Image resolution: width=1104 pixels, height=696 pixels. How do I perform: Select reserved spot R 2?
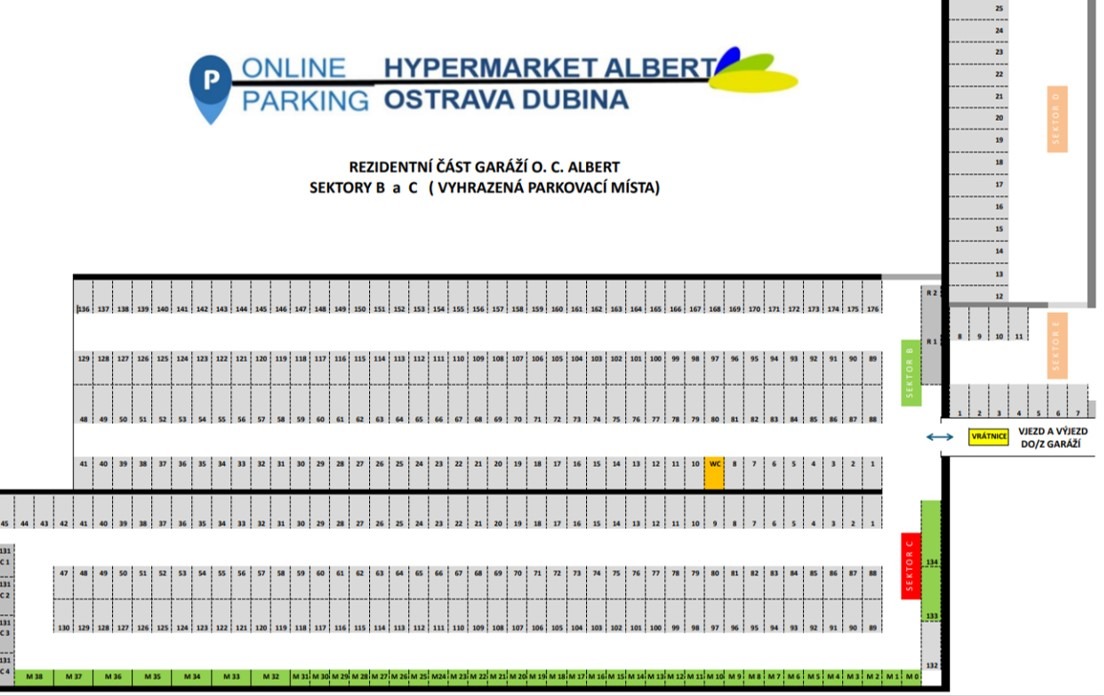[932, 293]
